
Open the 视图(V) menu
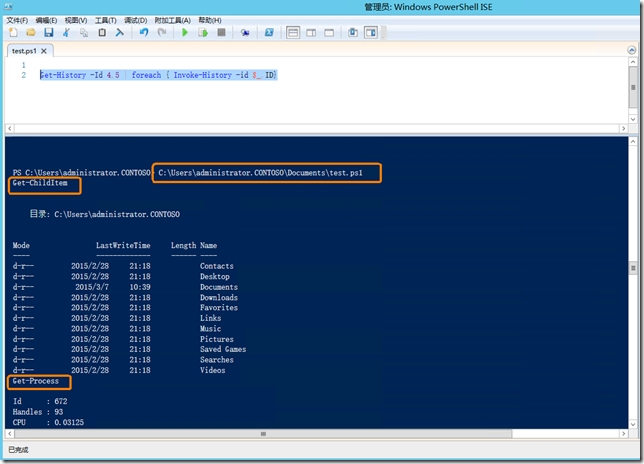pyautogui.click(x=76, y=20)
